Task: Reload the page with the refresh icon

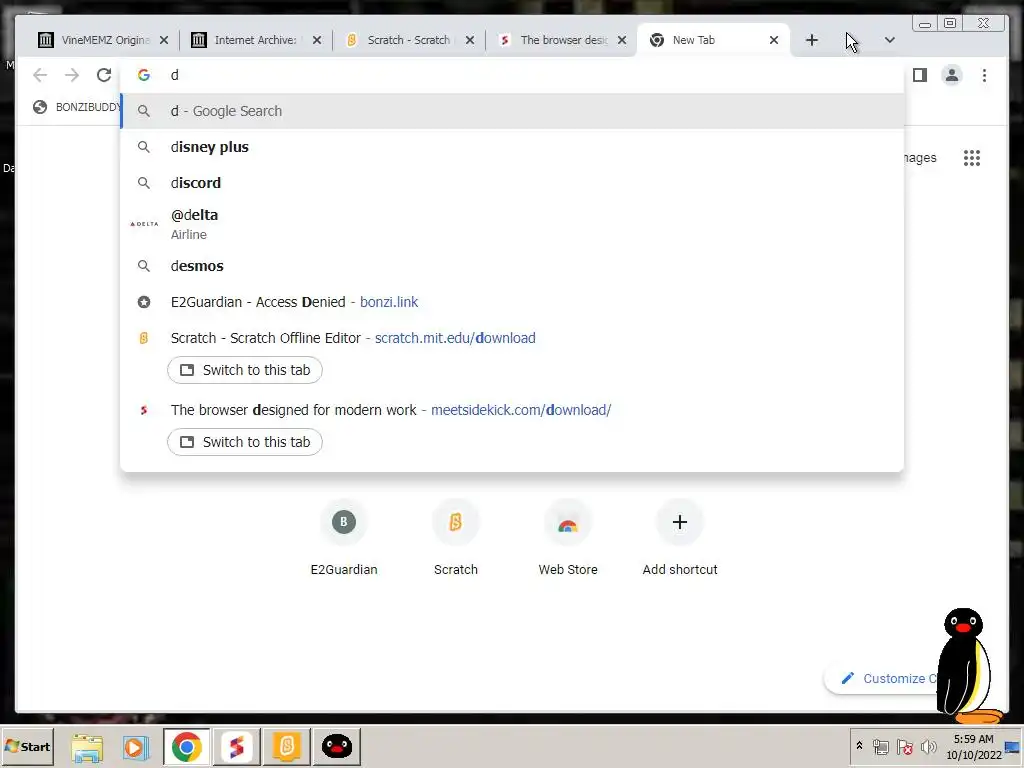Action: [x=103, y=75]
